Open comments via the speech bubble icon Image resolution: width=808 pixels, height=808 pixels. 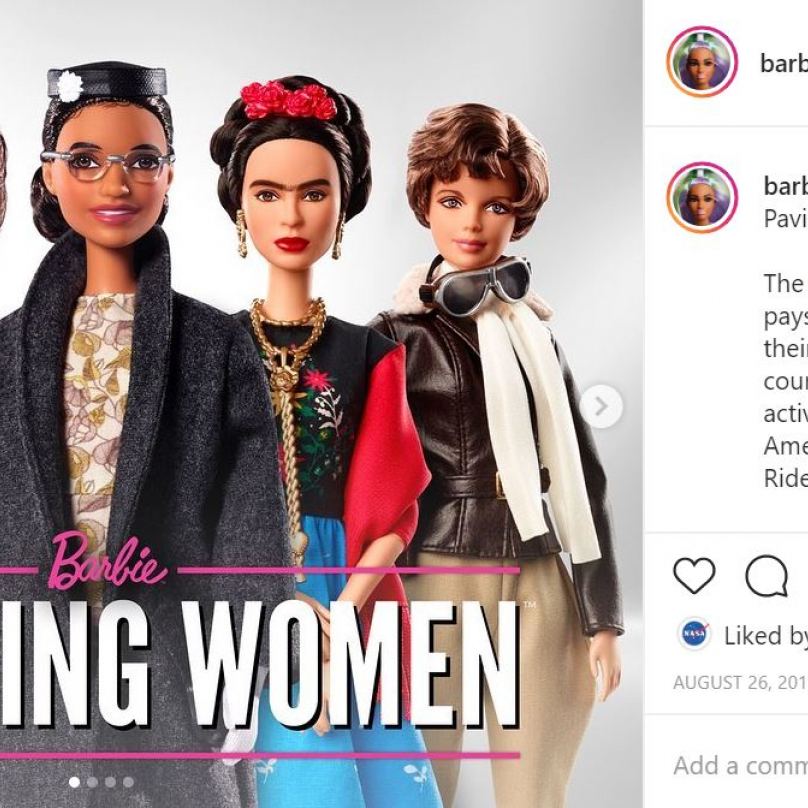coord(766,576)
